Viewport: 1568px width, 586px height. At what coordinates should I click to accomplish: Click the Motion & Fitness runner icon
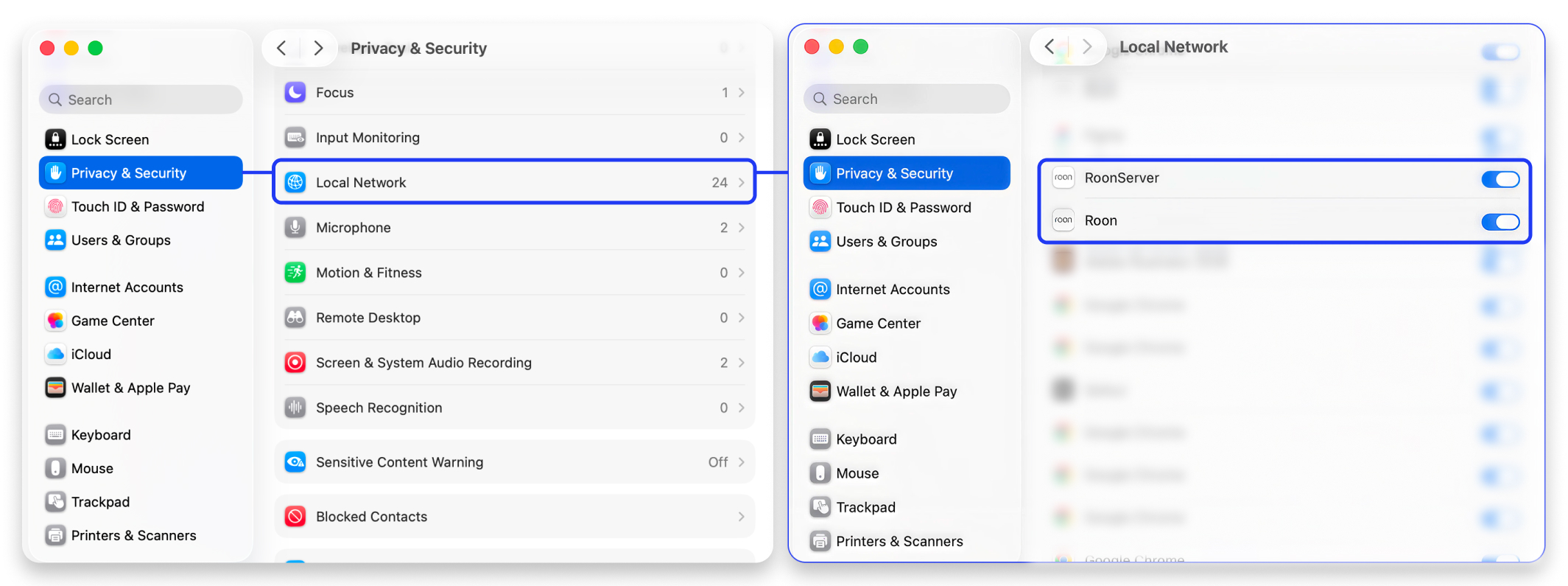coord(295,272)
